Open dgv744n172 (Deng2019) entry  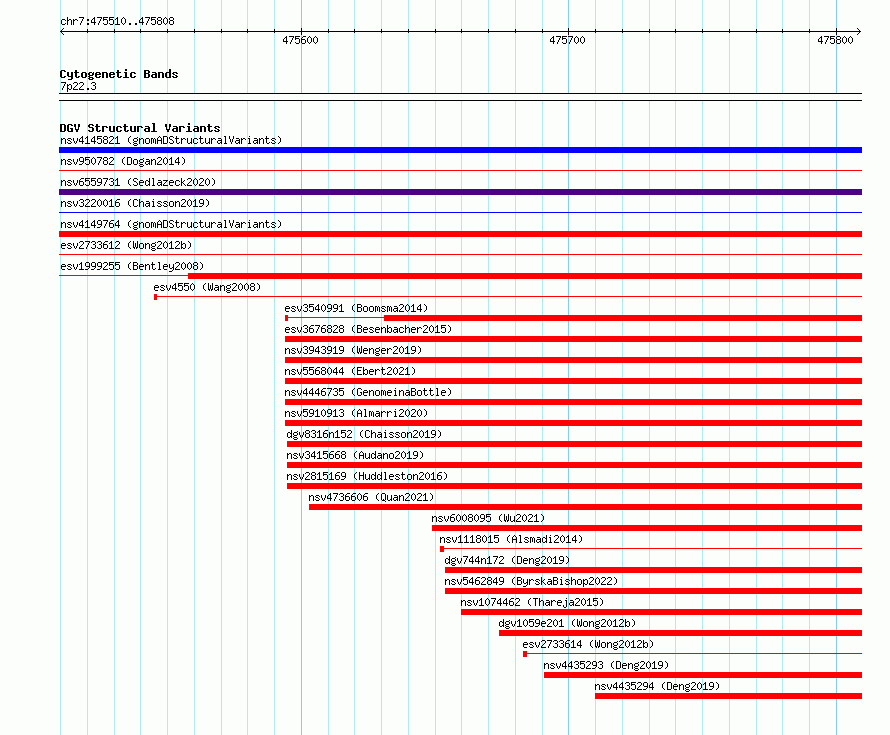pyautogui.click(x=507, y=560)
